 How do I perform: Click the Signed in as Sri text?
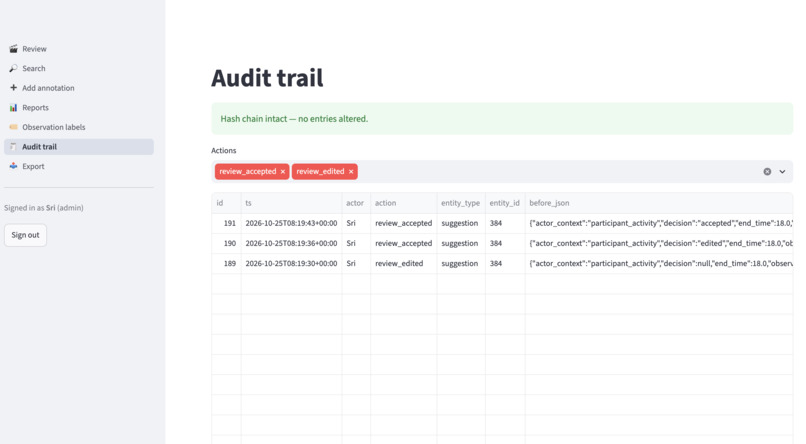point(44,208)
